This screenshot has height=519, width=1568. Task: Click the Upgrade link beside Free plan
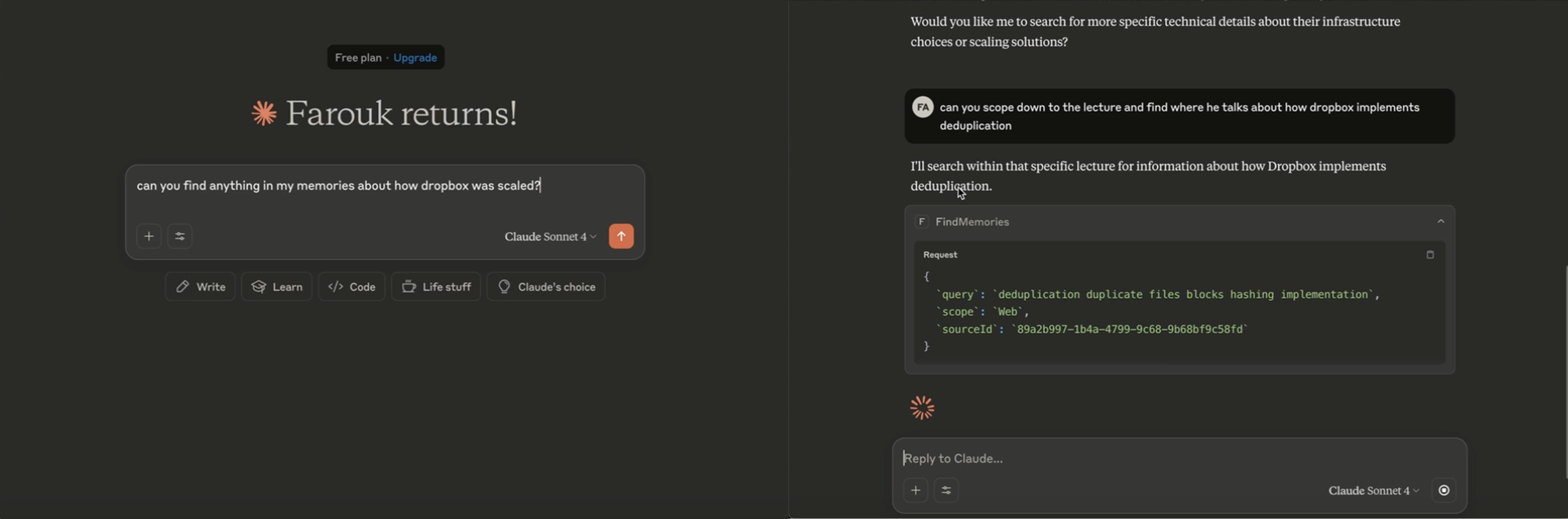click(414, 57)
